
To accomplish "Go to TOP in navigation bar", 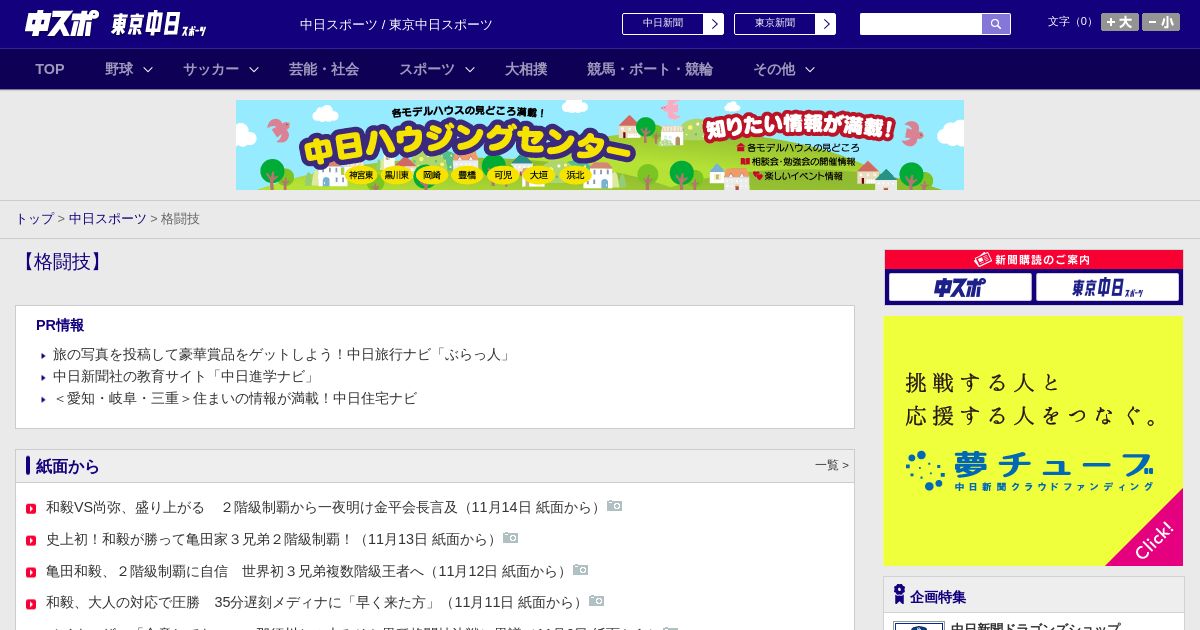I will pos(50,69).
